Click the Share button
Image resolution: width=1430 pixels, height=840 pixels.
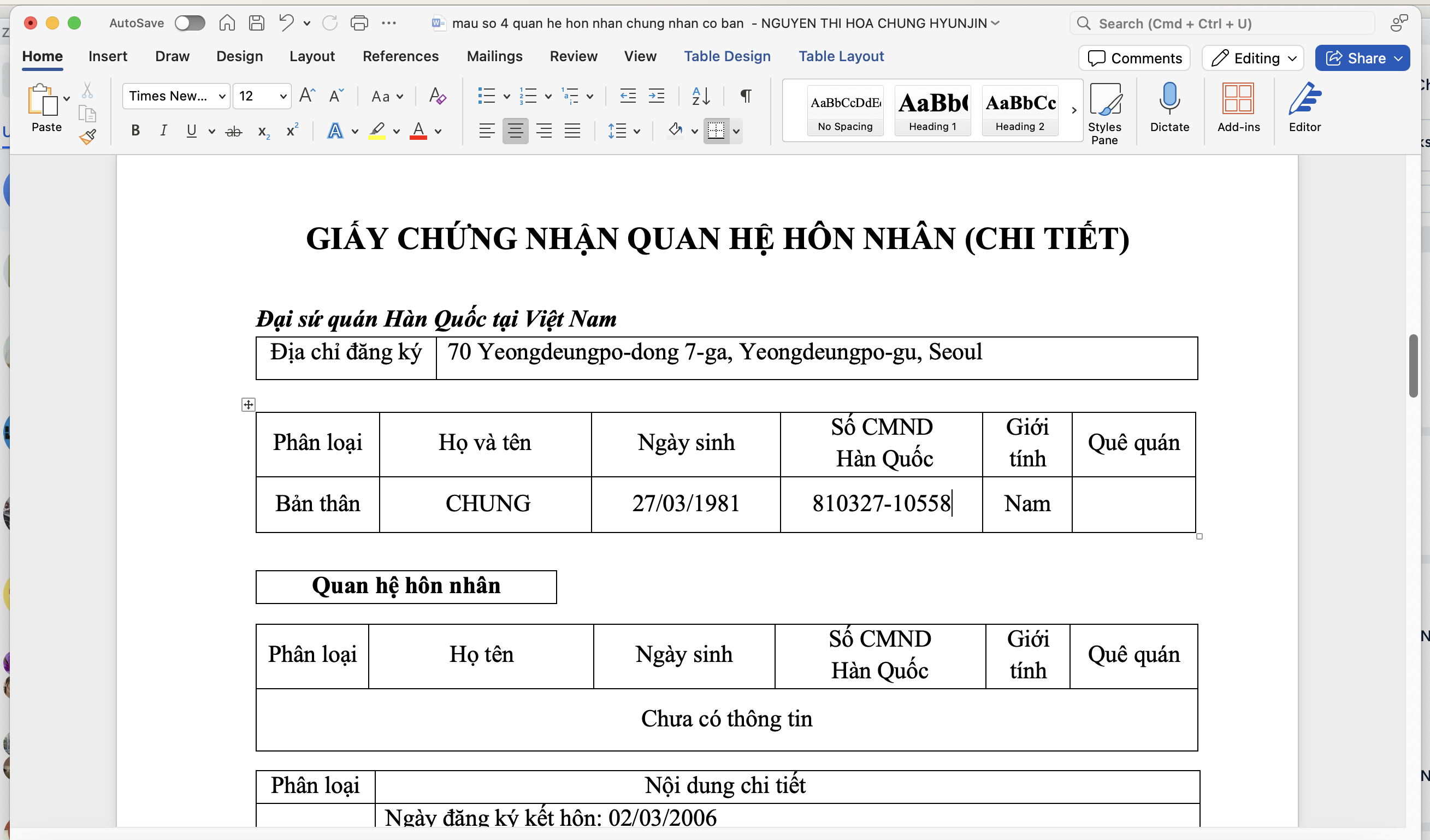tap(1363, 58)
